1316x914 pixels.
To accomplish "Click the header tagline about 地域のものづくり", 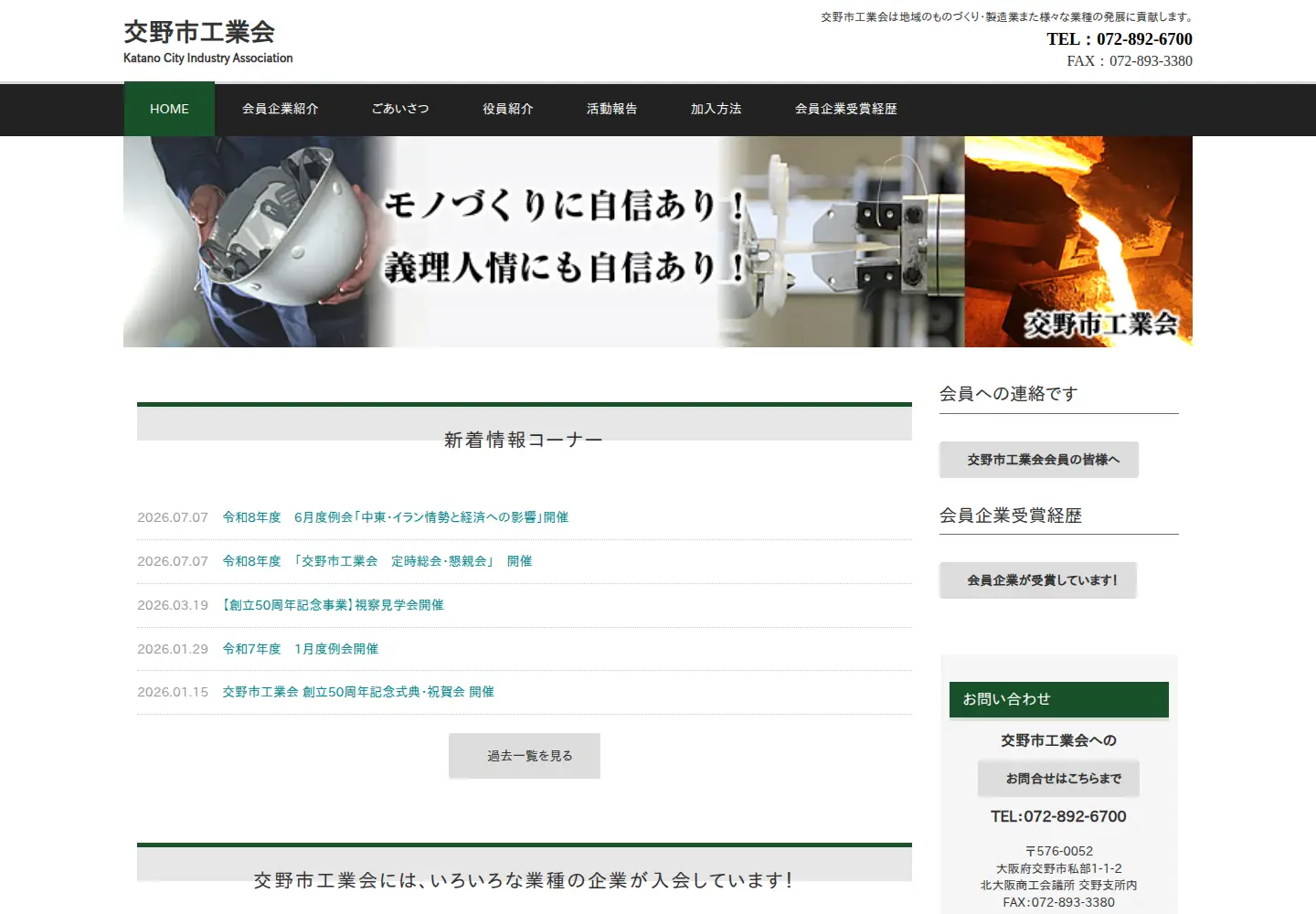I will [x=1007, y=16].
